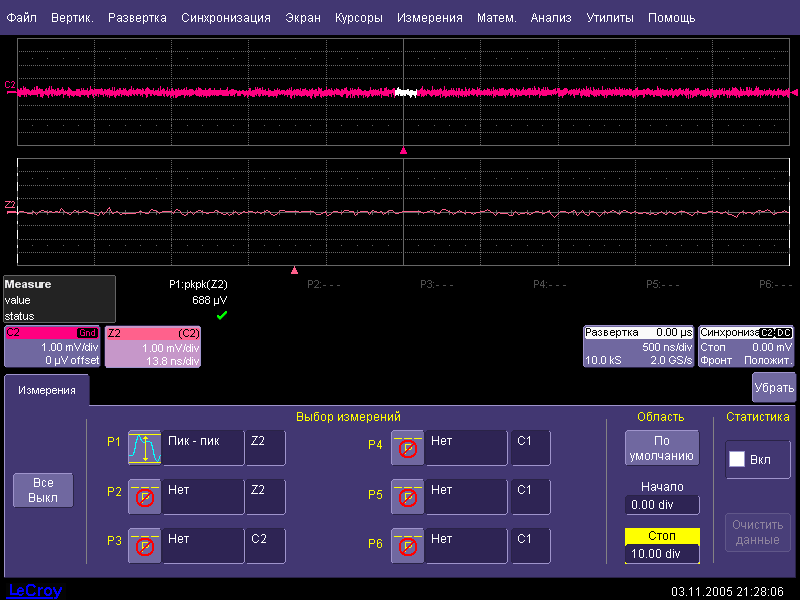Open the P1 source selector Z2
800x600 pixels.
(265, 448)
